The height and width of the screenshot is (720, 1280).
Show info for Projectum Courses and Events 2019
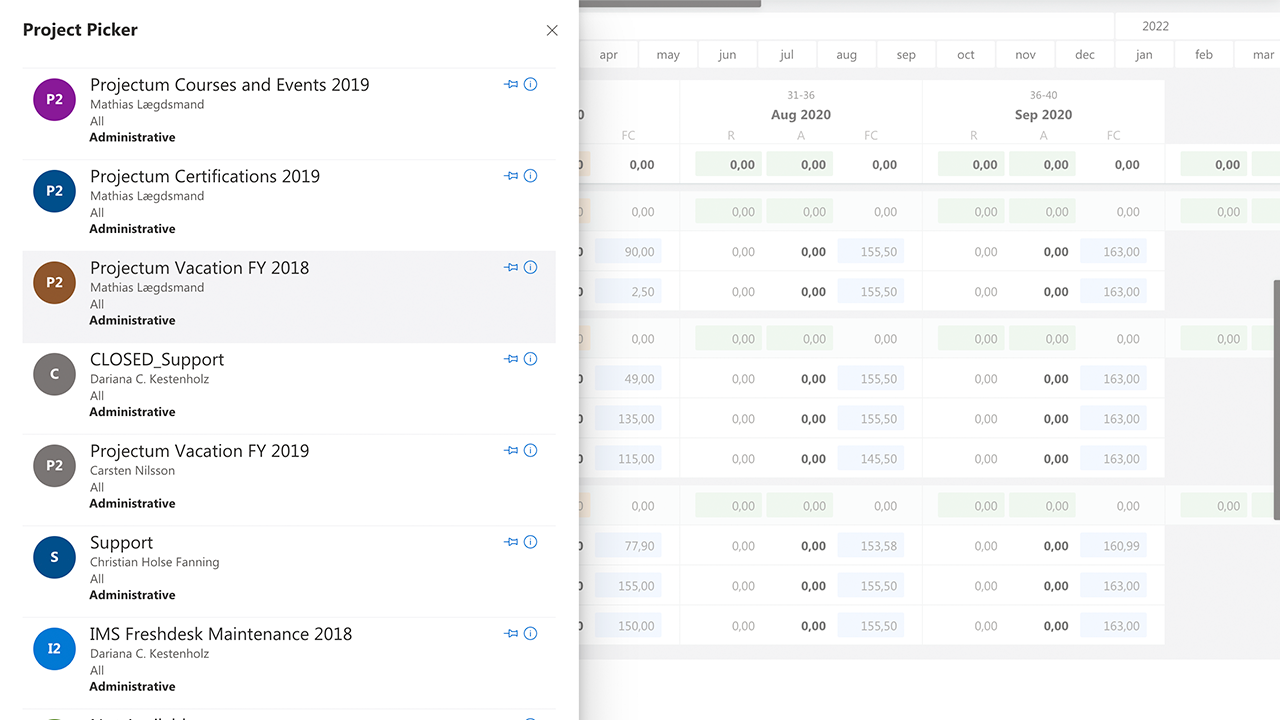[531, 84]
